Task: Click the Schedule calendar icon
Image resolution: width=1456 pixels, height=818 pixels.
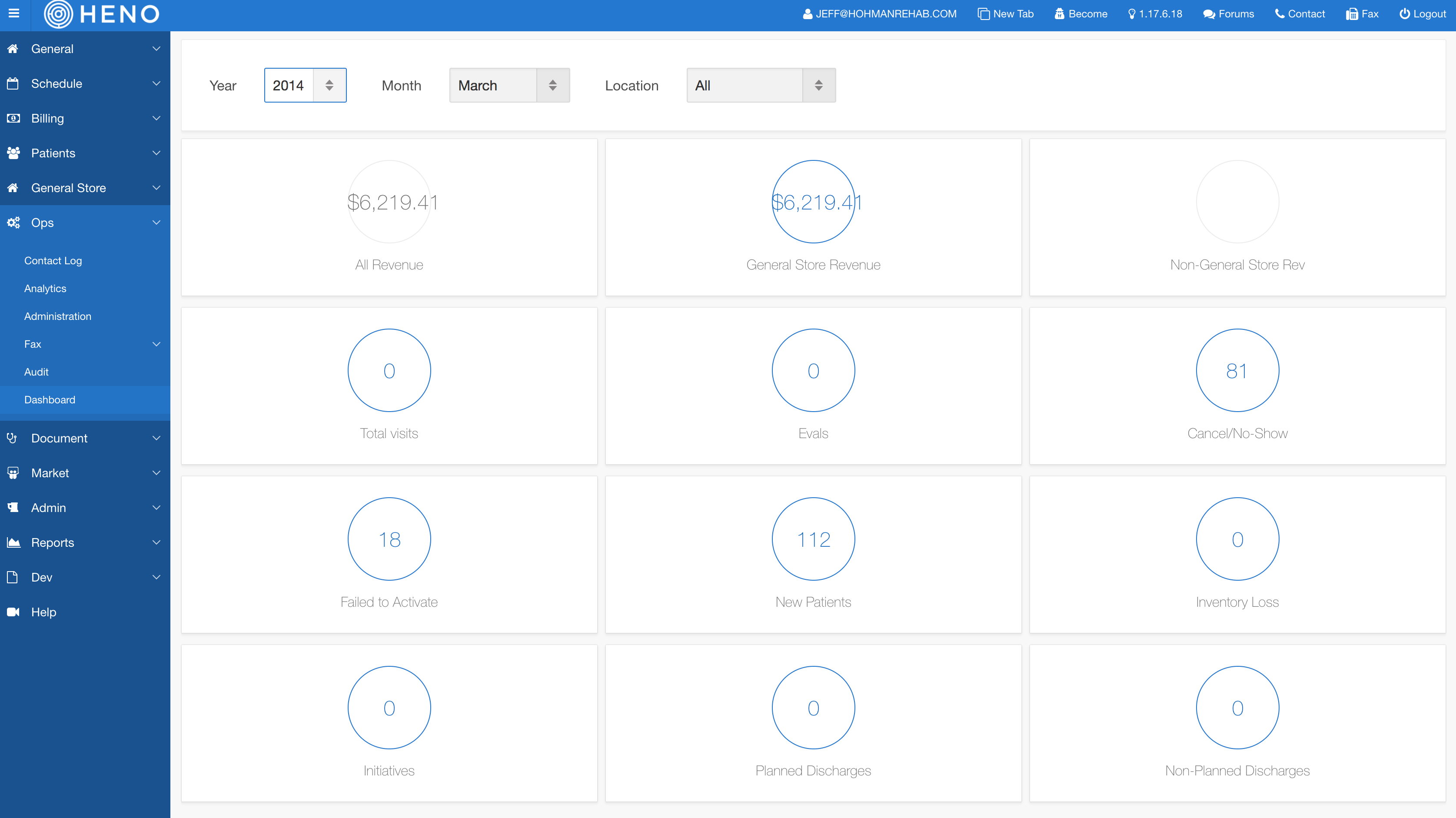Action: coord(13,83)
